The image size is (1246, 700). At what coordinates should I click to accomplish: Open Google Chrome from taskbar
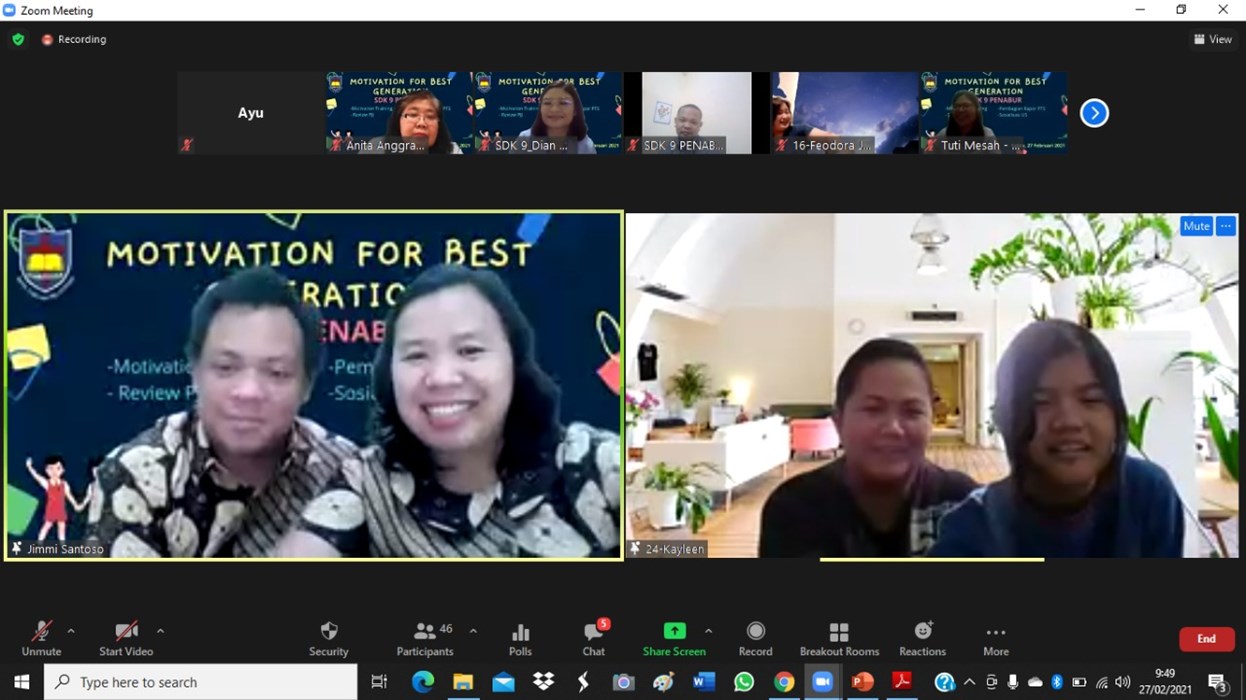click(x=783, y=682)
